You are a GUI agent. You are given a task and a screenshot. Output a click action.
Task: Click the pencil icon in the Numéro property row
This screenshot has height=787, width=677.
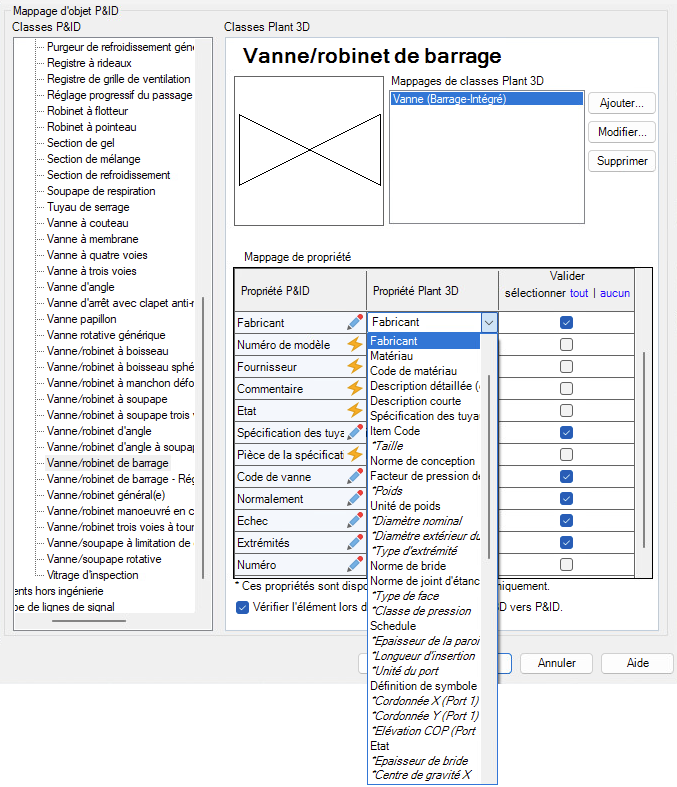355,564
